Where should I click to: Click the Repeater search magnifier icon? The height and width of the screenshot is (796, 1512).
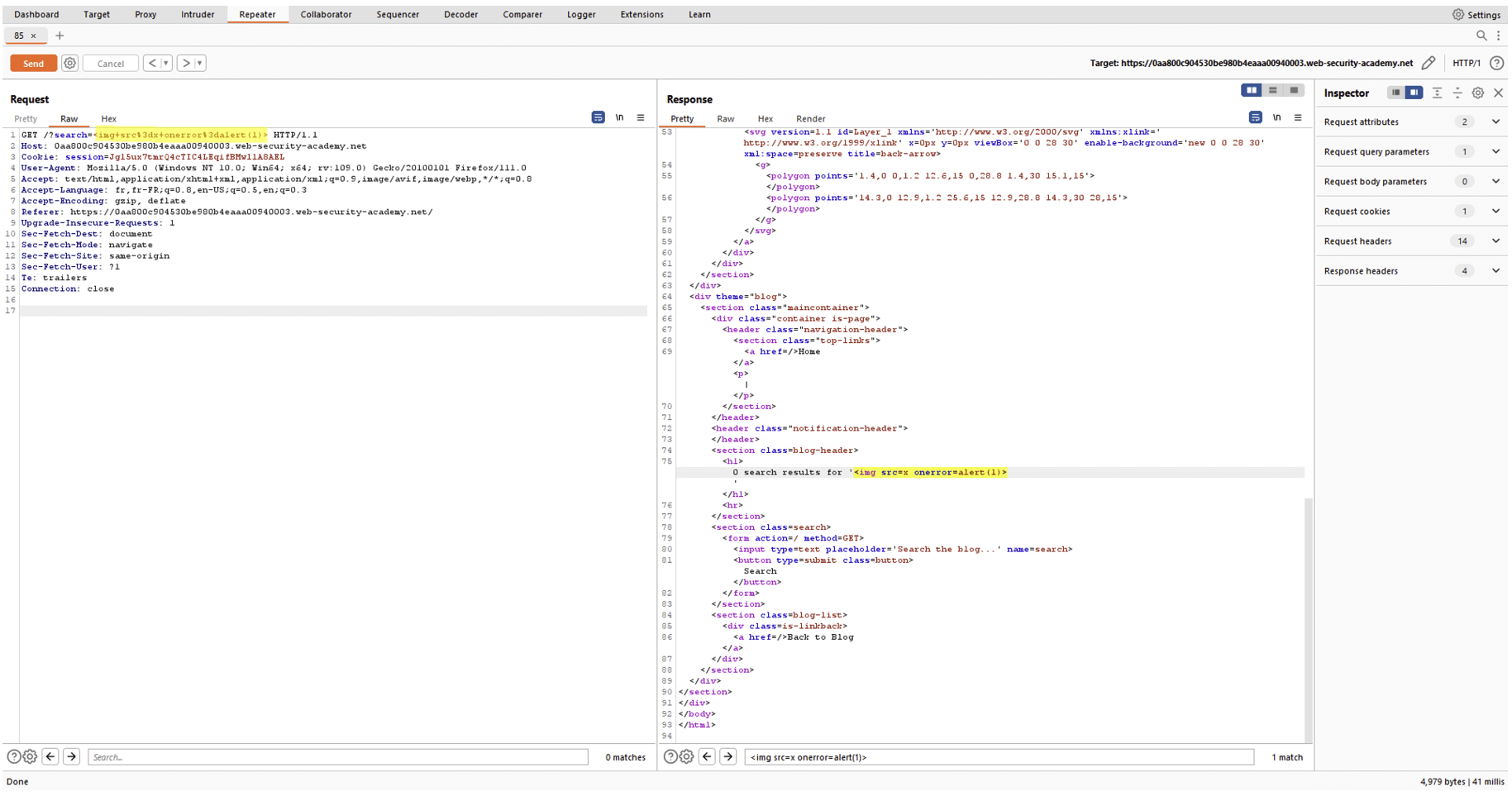pos(1481,36)
